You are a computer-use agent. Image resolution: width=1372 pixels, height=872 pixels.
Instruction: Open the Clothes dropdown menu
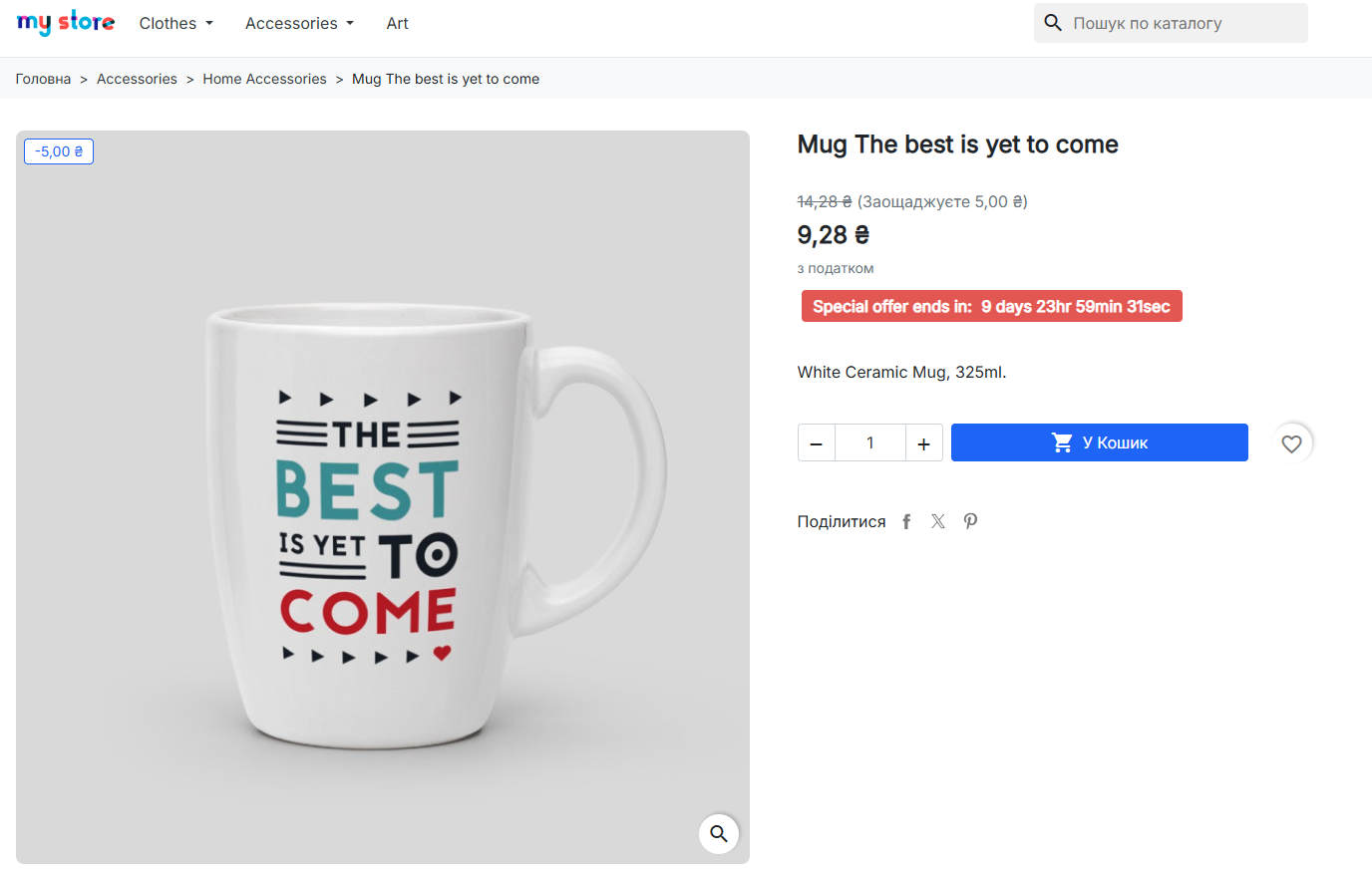[x=175, y=23]
